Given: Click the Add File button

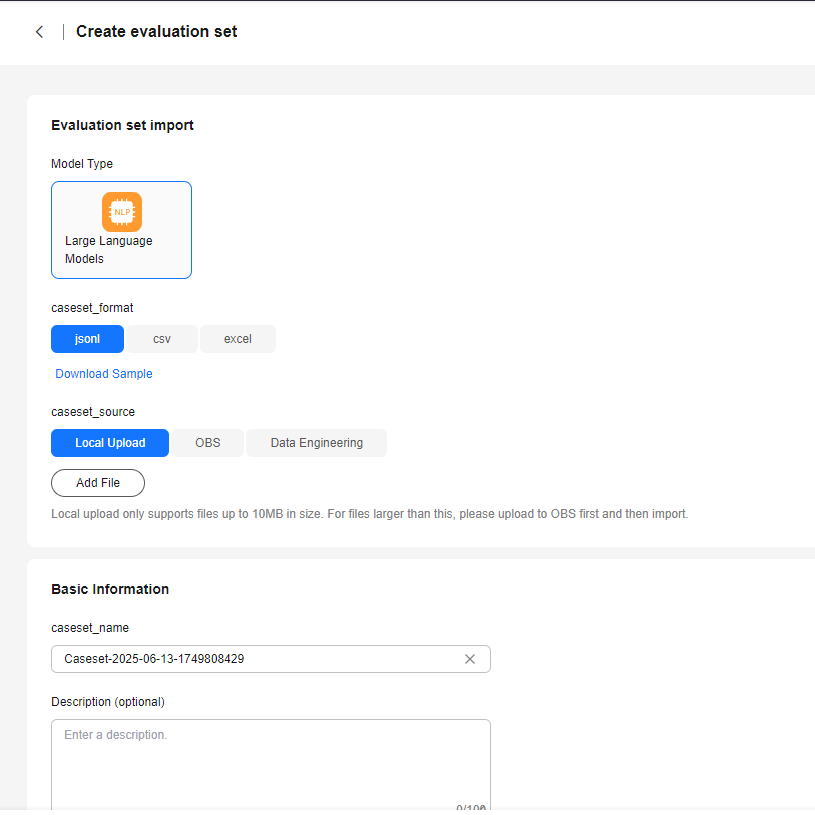Looking at the screenshot, I should click(x=98, y=483).
